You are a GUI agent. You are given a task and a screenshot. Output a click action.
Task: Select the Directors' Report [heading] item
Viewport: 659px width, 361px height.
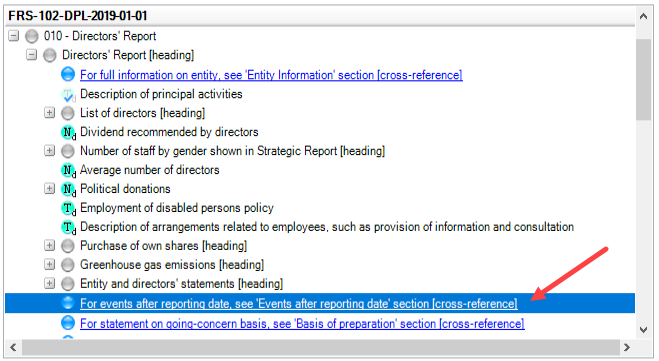128,55
